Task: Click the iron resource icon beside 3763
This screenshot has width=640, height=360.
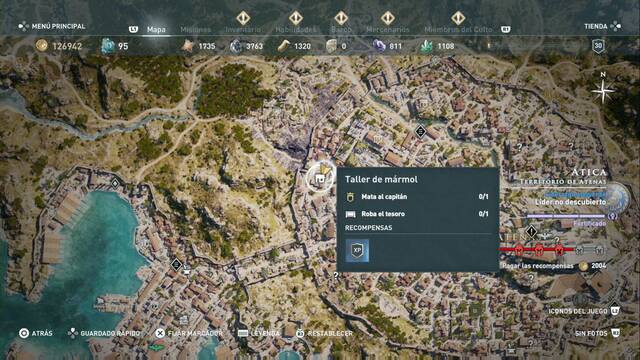Action: point(236,46)
